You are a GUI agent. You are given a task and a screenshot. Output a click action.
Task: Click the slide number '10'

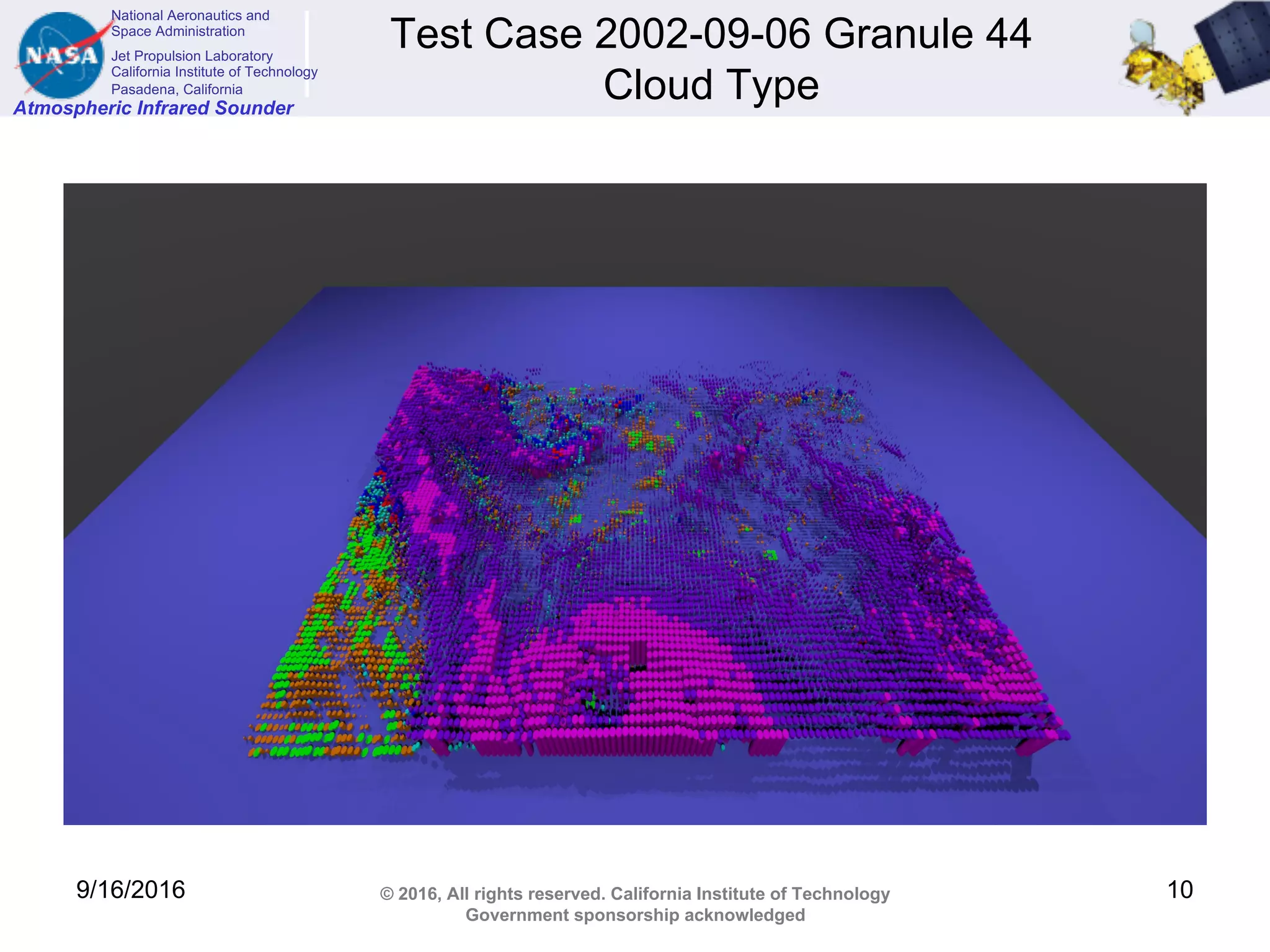tap(1180, 889)
